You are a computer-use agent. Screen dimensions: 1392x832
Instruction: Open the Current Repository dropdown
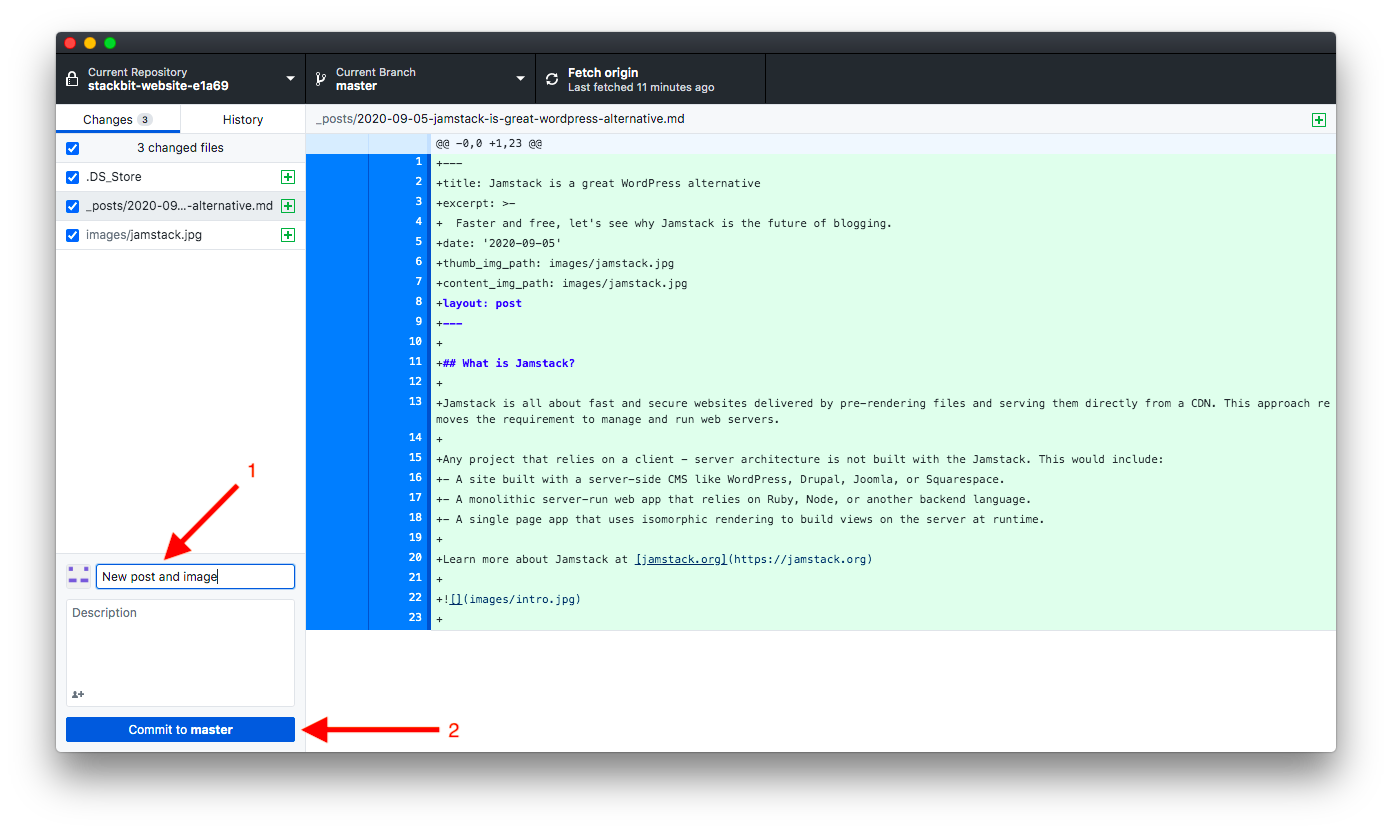tap(181, 79)
